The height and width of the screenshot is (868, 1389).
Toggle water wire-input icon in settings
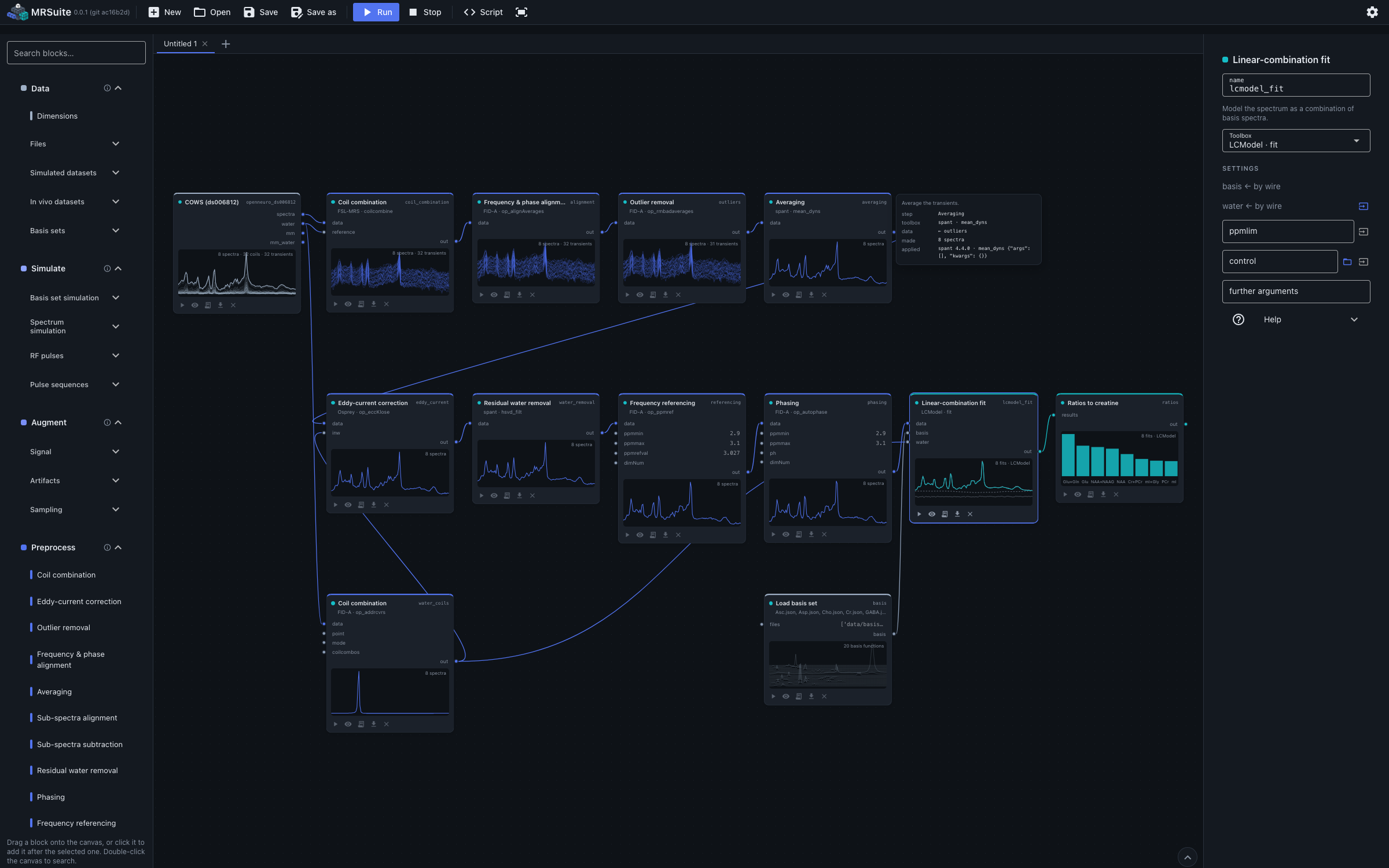click(1364, 206)
